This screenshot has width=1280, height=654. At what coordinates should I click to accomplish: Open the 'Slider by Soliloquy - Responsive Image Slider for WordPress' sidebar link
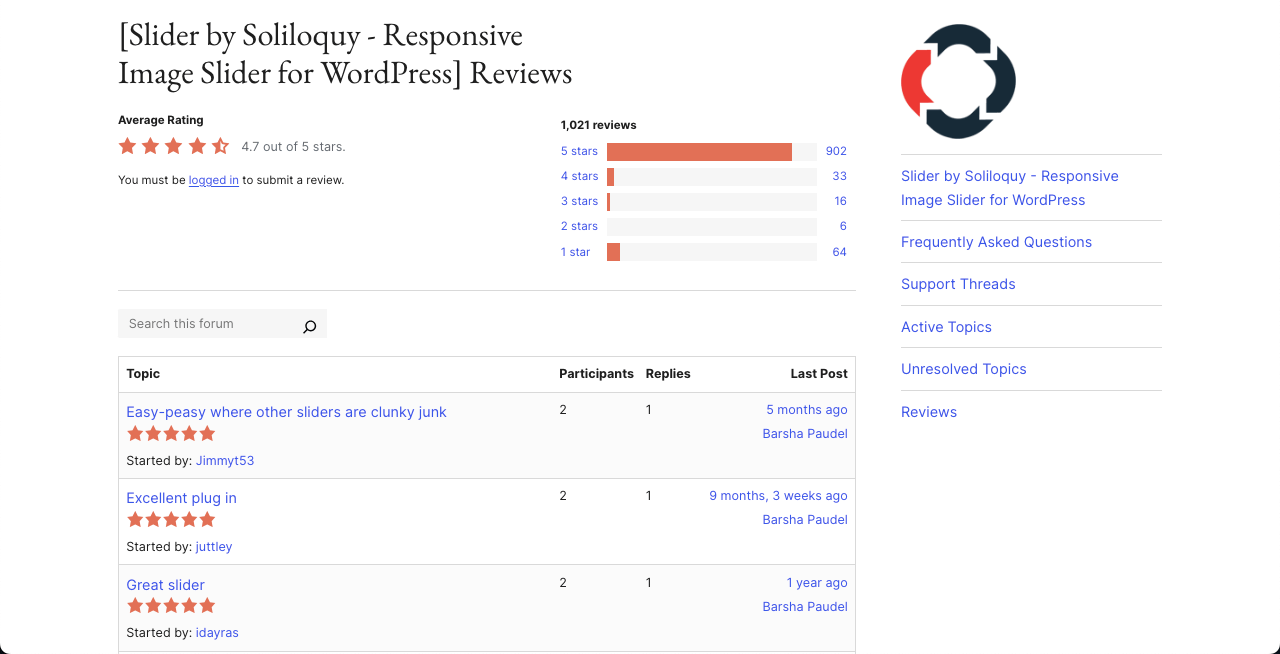(x=1009, y=187)
